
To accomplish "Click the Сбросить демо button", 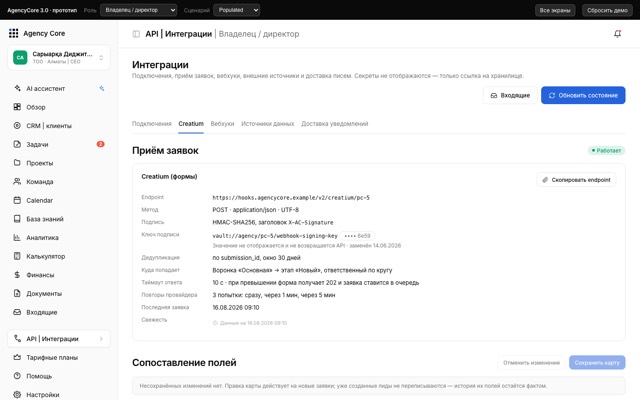I will [607, 10].
